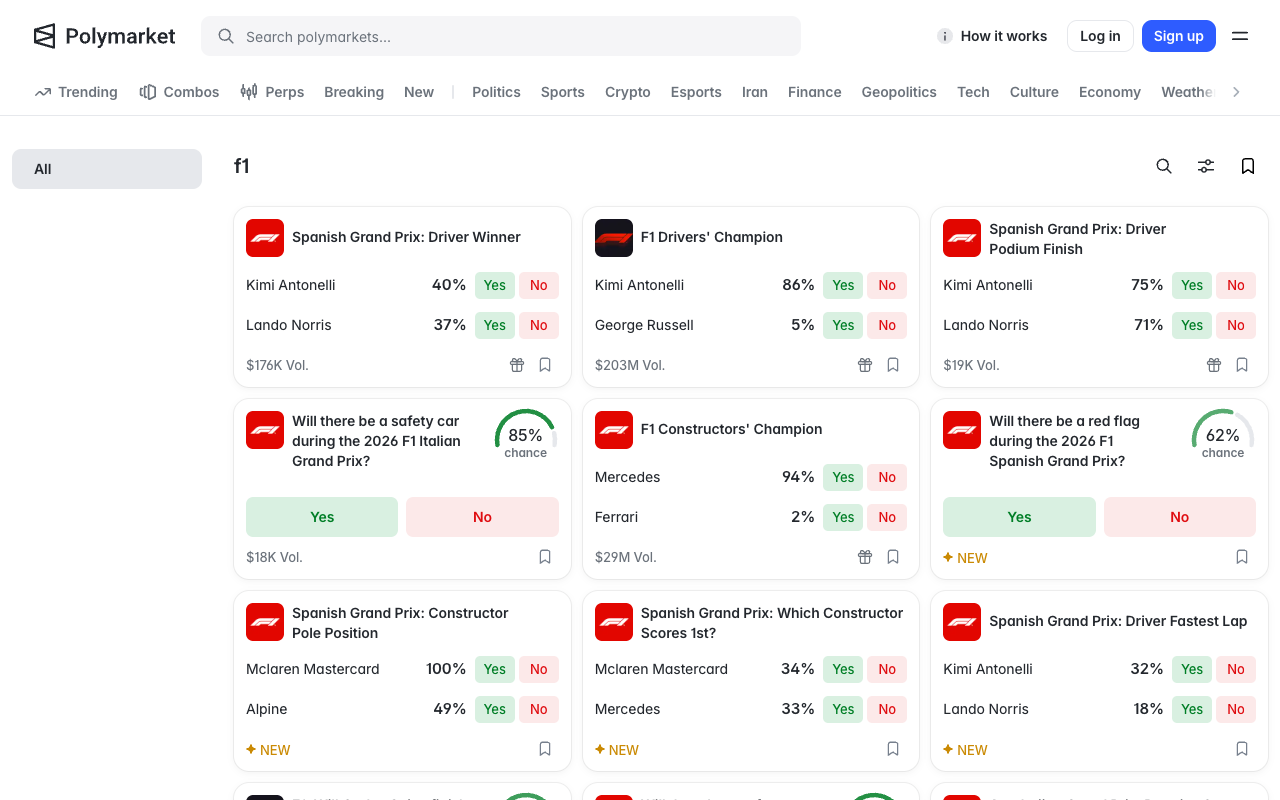1280x800 pixels.
Task: Click gift icon on Driver Winner card
Action: (517, 365)
